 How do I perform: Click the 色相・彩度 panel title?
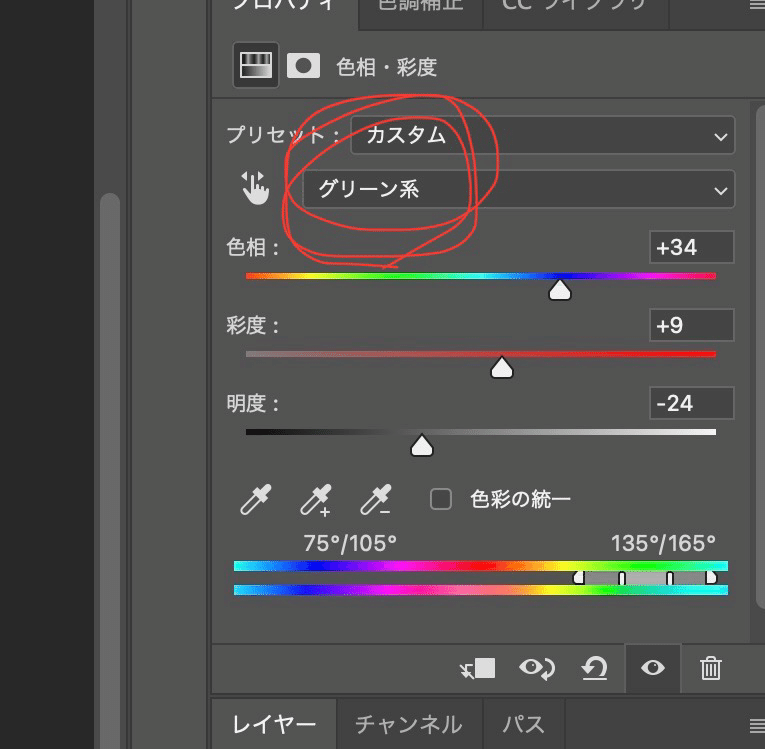point(386,66)
